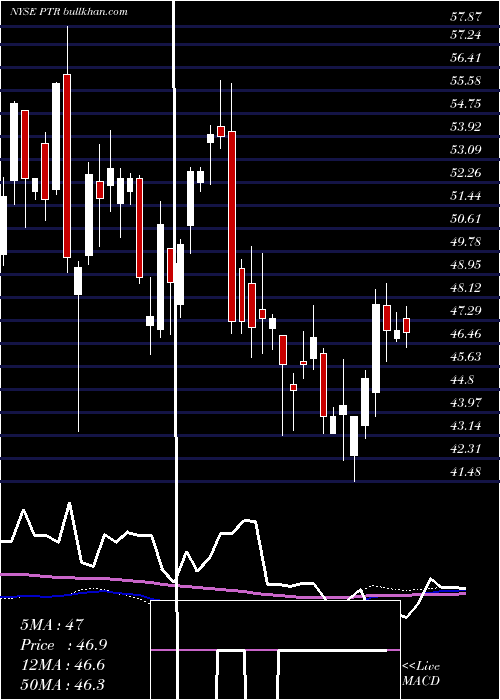The height and width of the screenshot is (700, 500).
Task: Click the tallest red candlestick peaking near 57.24
Action: click(67, 166)
